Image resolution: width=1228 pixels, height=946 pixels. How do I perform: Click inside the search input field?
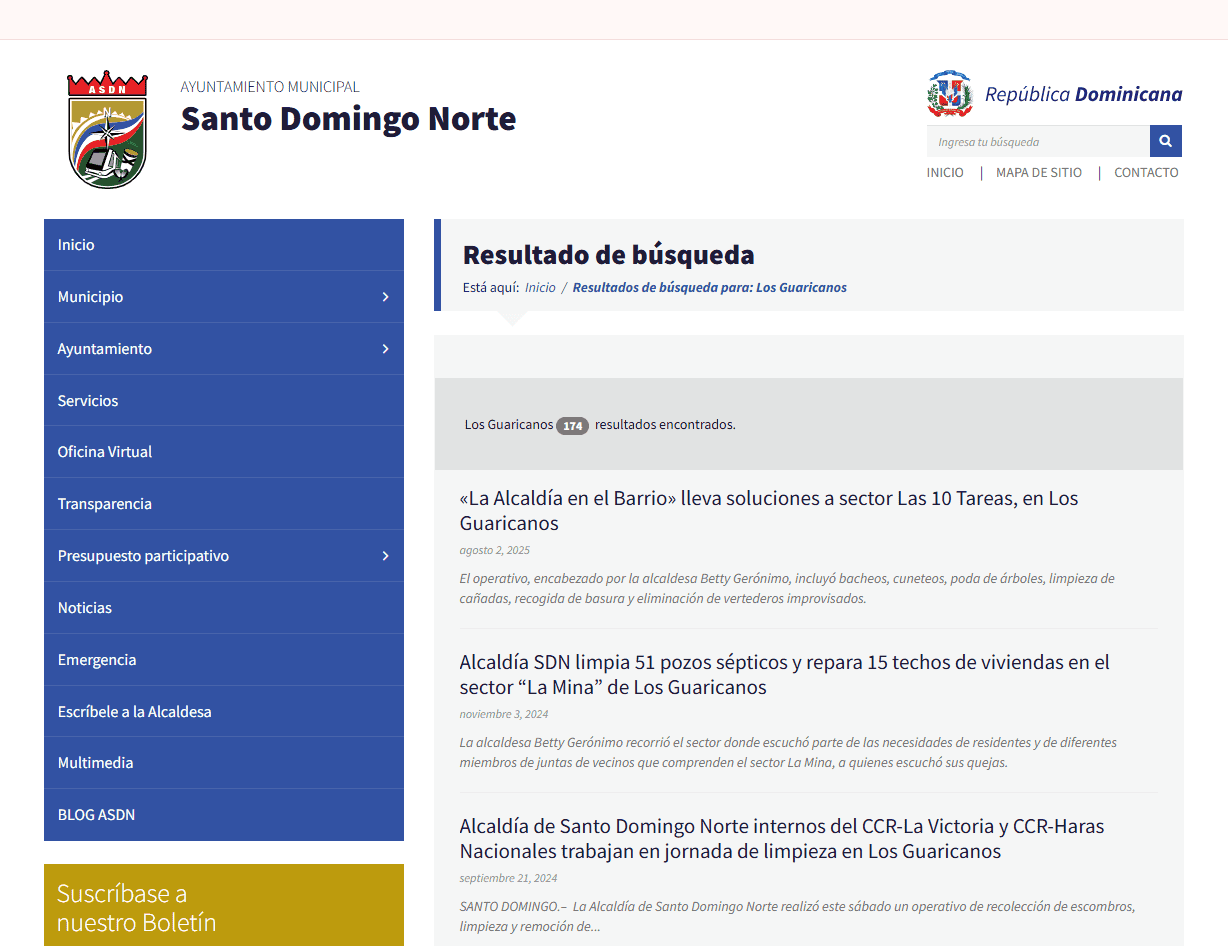pos(1037,141)
